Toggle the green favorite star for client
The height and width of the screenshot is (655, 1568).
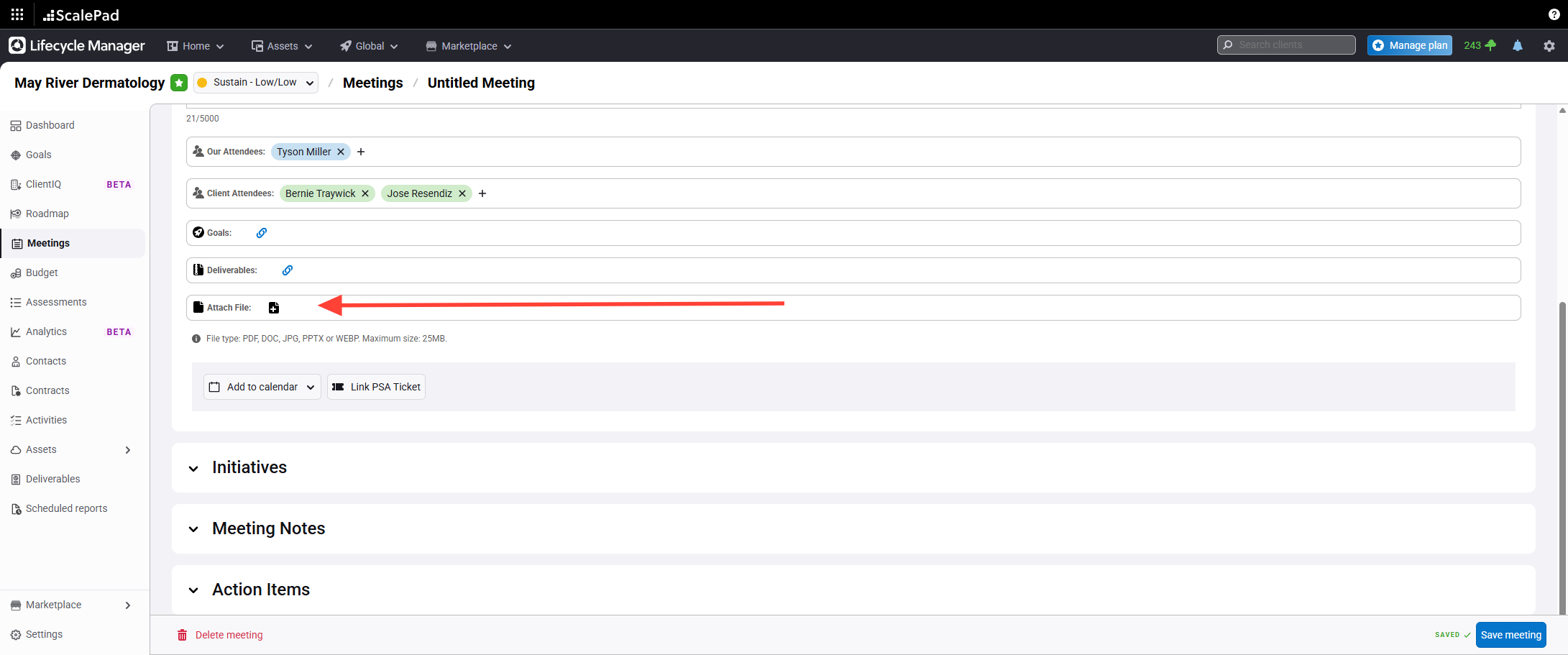coord(179,83)
